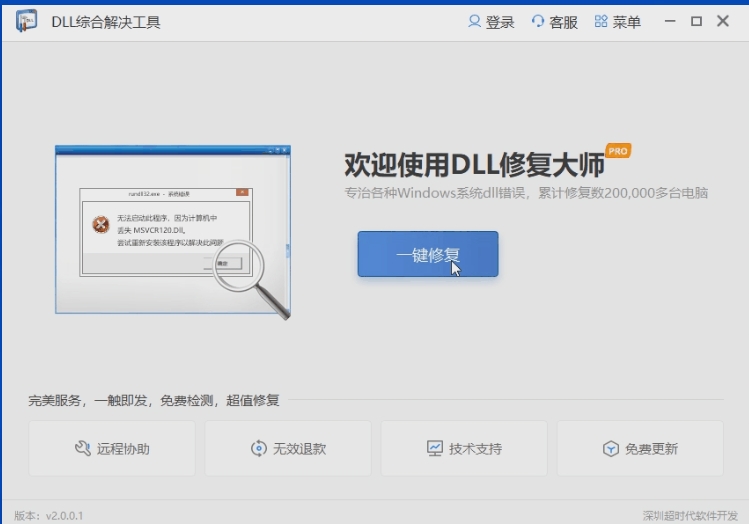Click the 登录 user profile icon

pyautogui.click(x=474, y=21)
